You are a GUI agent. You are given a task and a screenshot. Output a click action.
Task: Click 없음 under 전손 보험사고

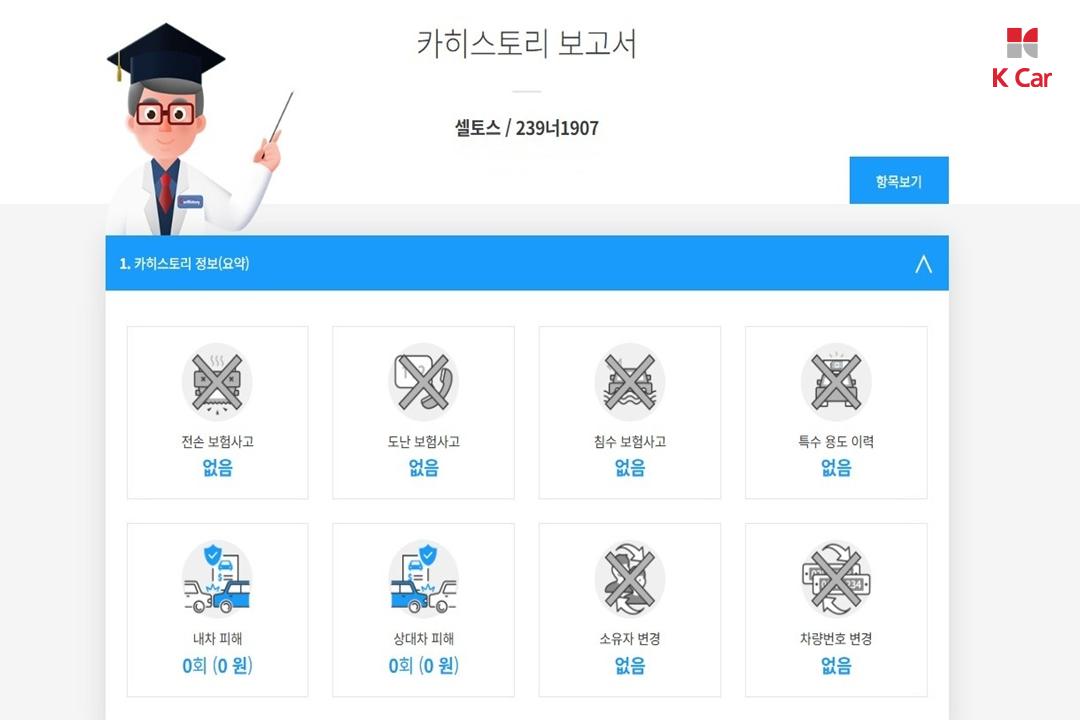[217, 468]
